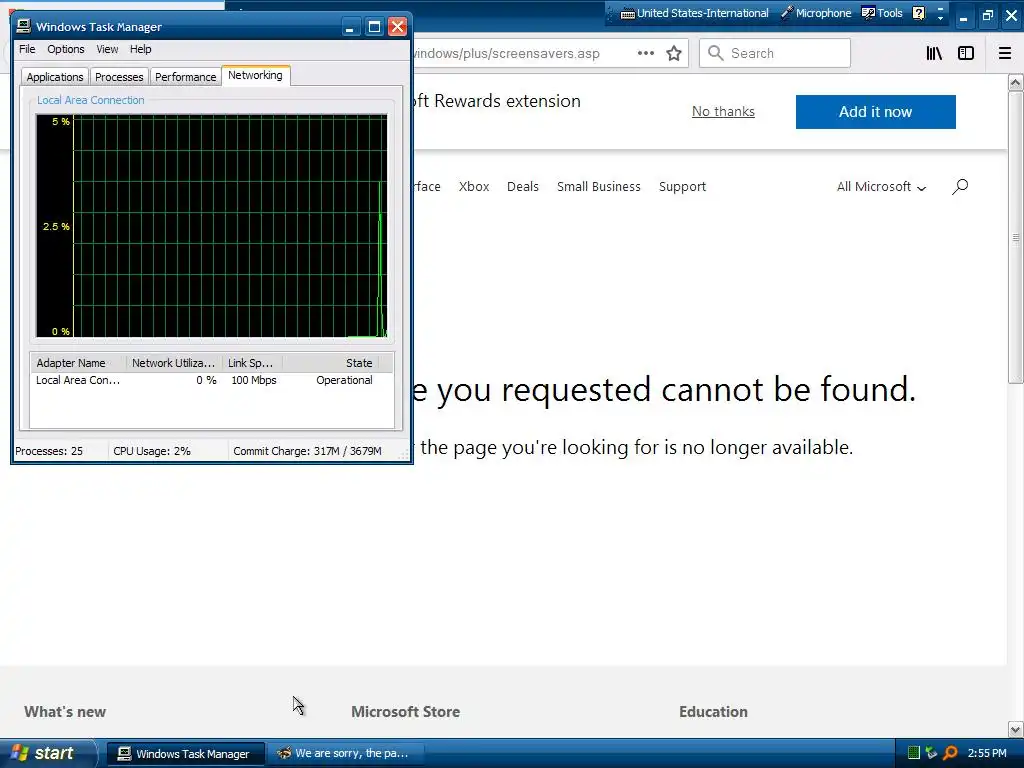
Task: Click the browser address bar URL
Action: coord(506,54)
